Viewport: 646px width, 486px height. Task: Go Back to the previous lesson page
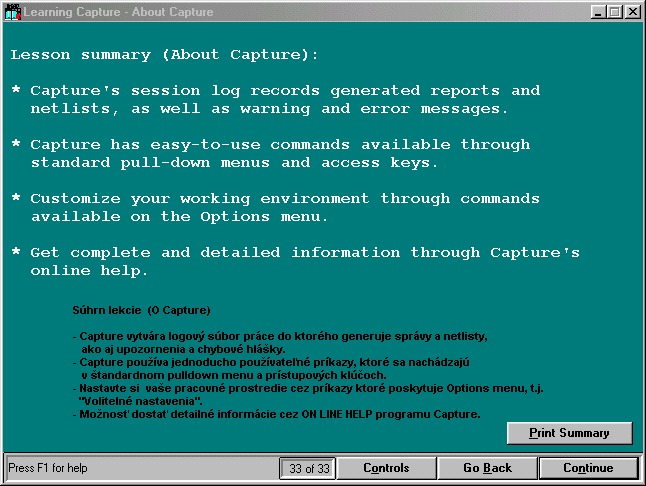pos(487,468)
